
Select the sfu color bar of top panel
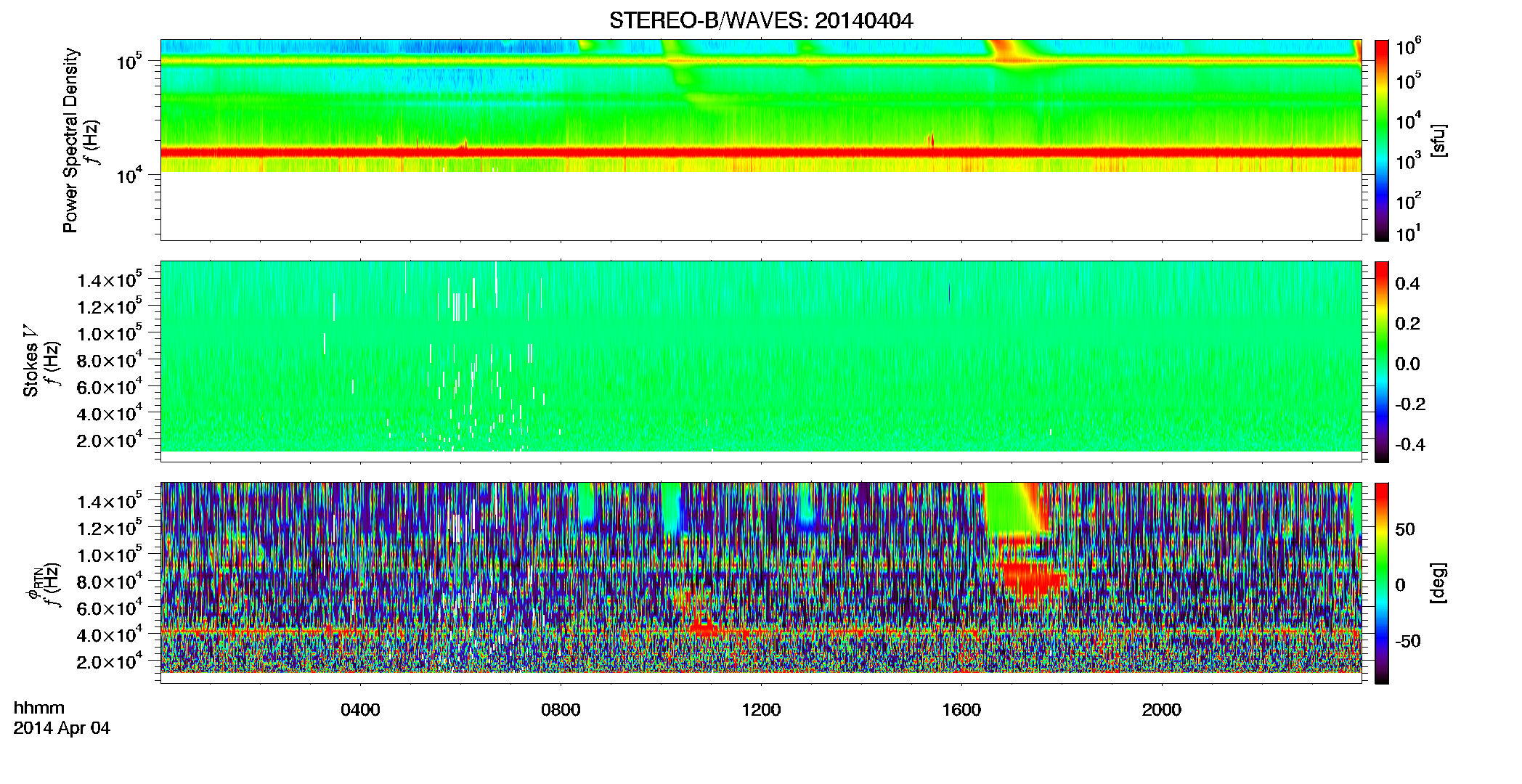click(1382, 140)
